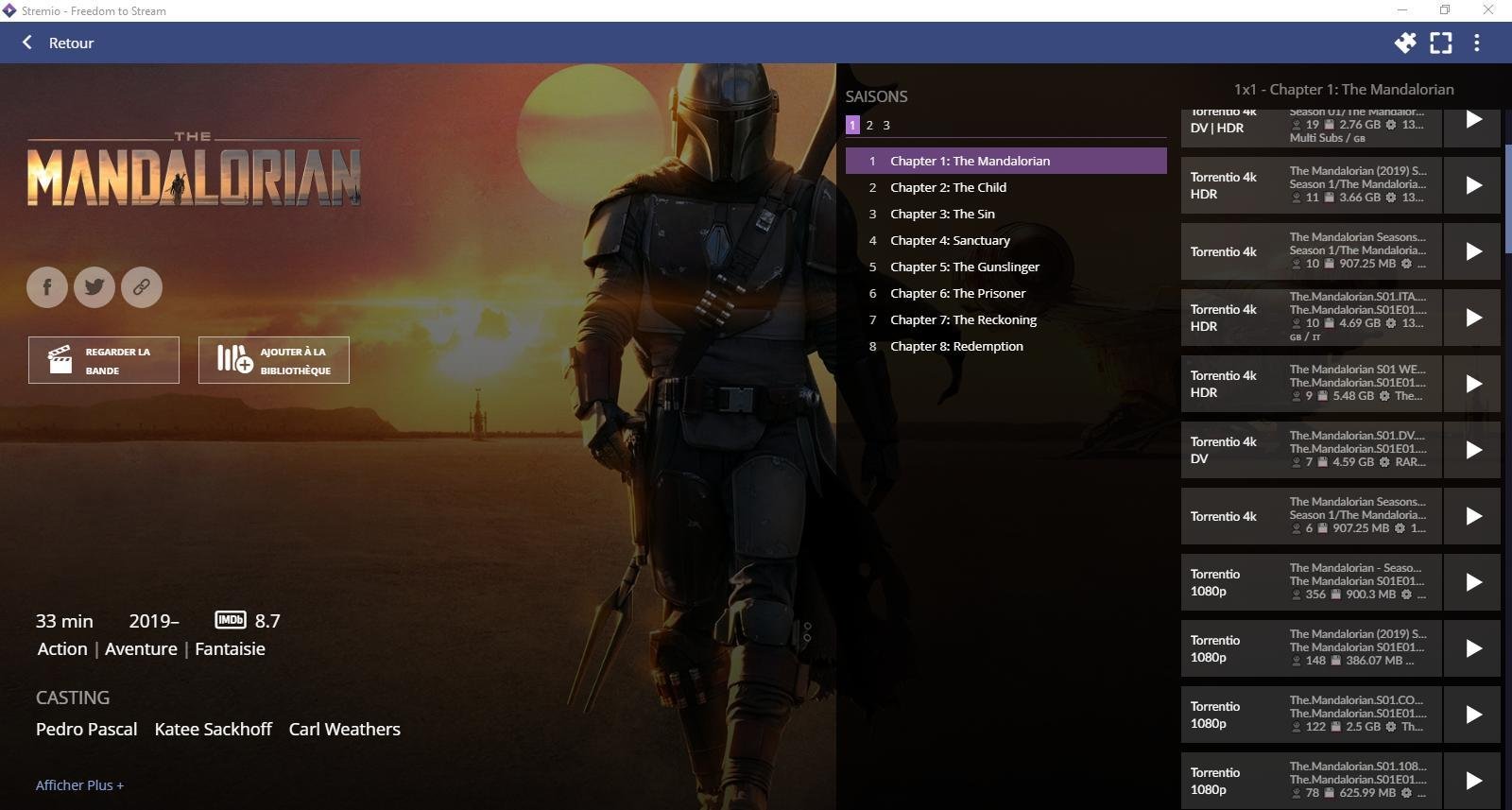Click the 2019– release year text
The height and width of the screenshot is (810, 1512).
pyautogui.click(x=154, y=621)
